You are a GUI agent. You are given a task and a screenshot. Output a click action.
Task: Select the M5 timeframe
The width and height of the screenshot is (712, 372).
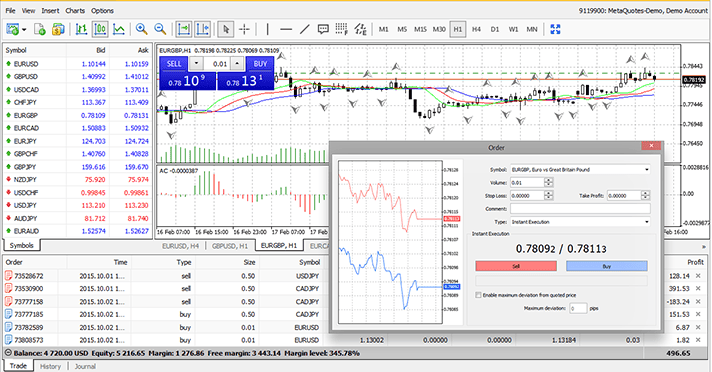(x=402, y=30)
